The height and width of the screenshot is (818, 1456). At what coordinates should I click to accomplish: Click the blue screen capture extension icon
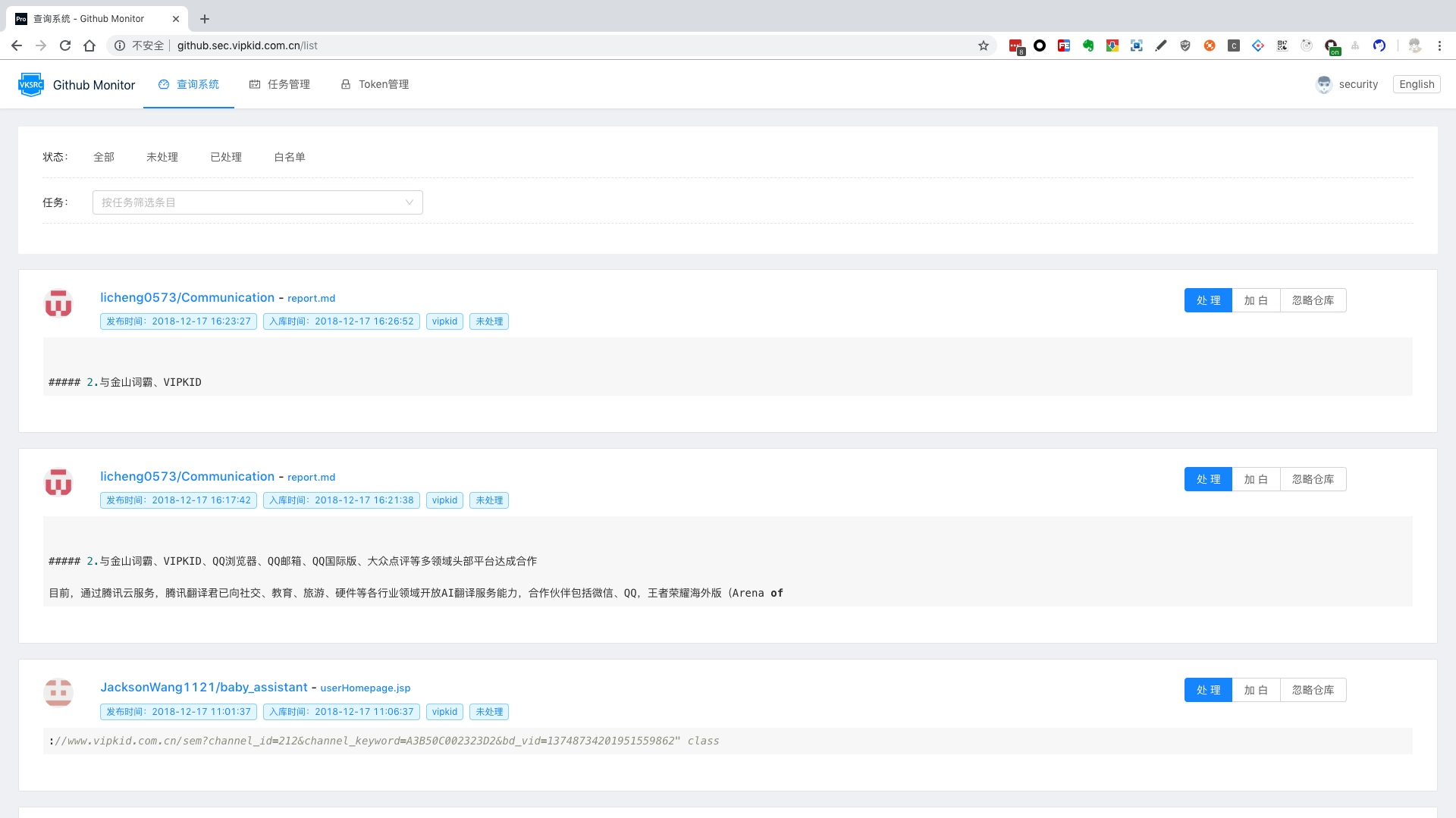point(1137,45)
